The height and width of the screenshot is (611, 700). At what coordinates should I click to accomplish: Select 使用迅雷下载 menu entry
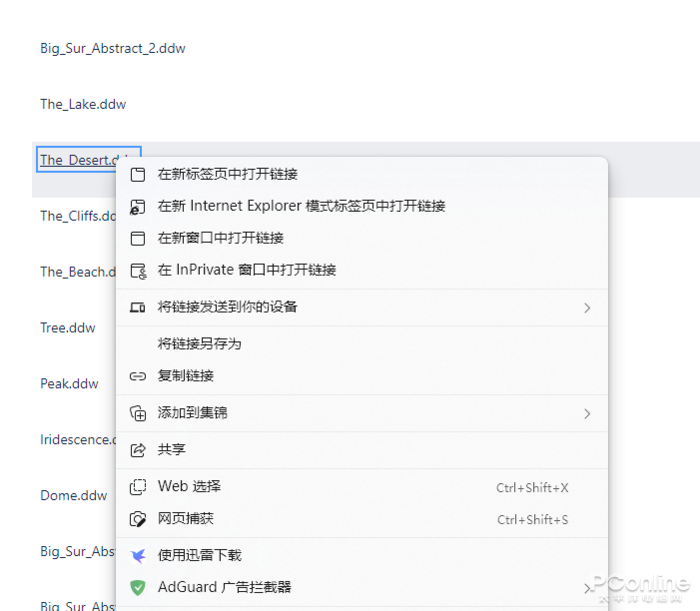click(x=200, y=556)
